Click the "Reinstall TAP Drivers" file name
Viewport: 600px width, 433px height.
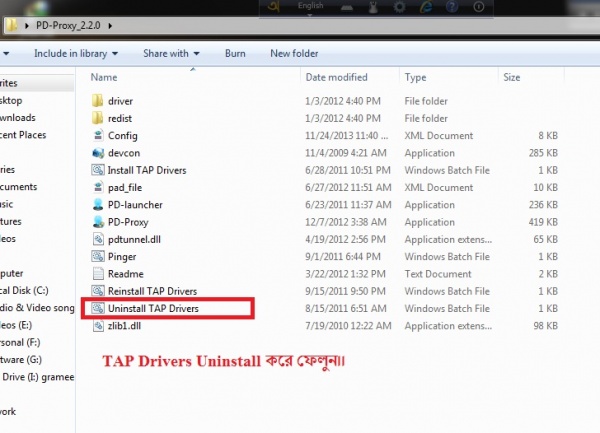pos(152,291)
